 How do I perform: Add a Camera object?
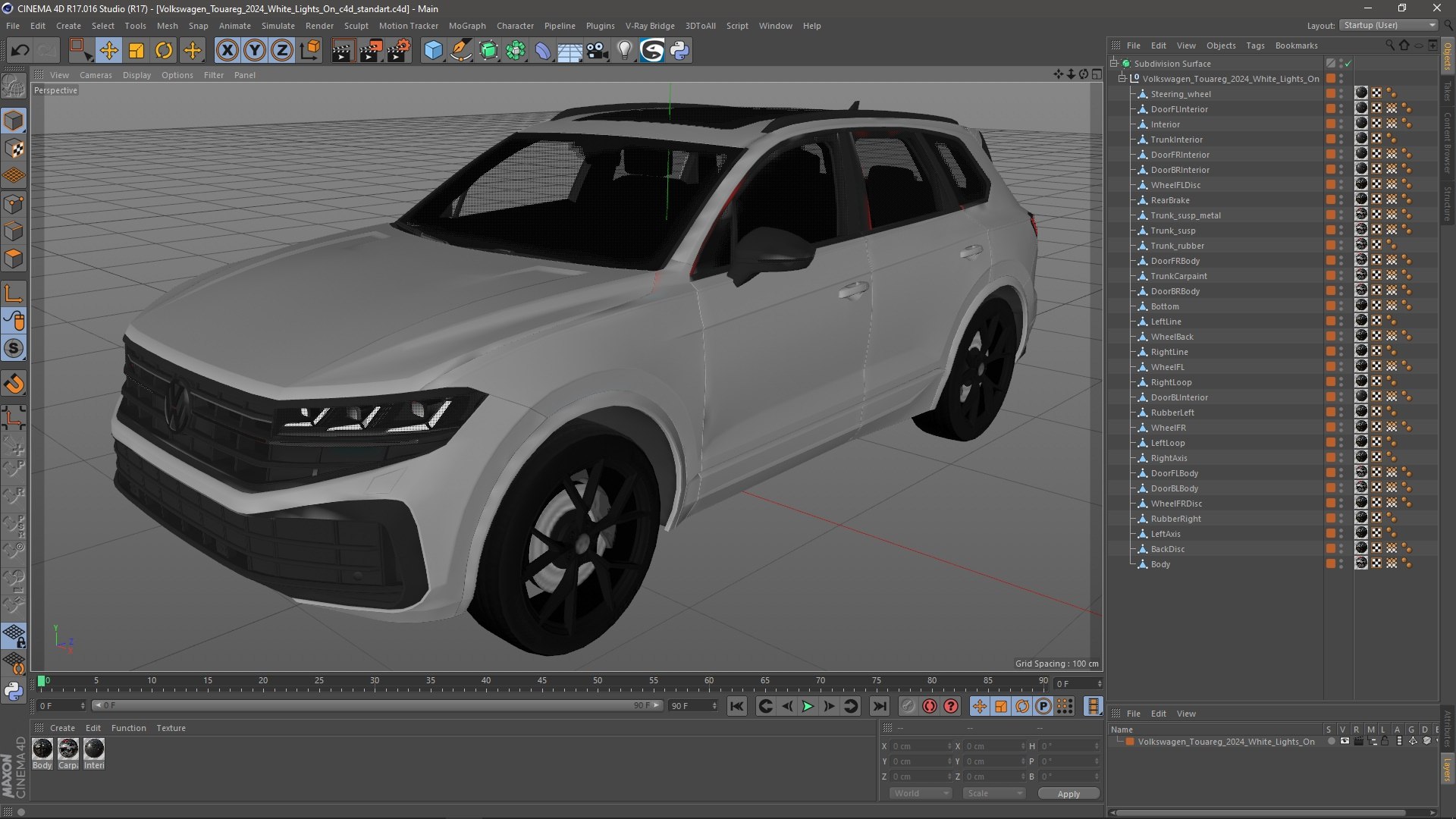click(x=597, y=51)
